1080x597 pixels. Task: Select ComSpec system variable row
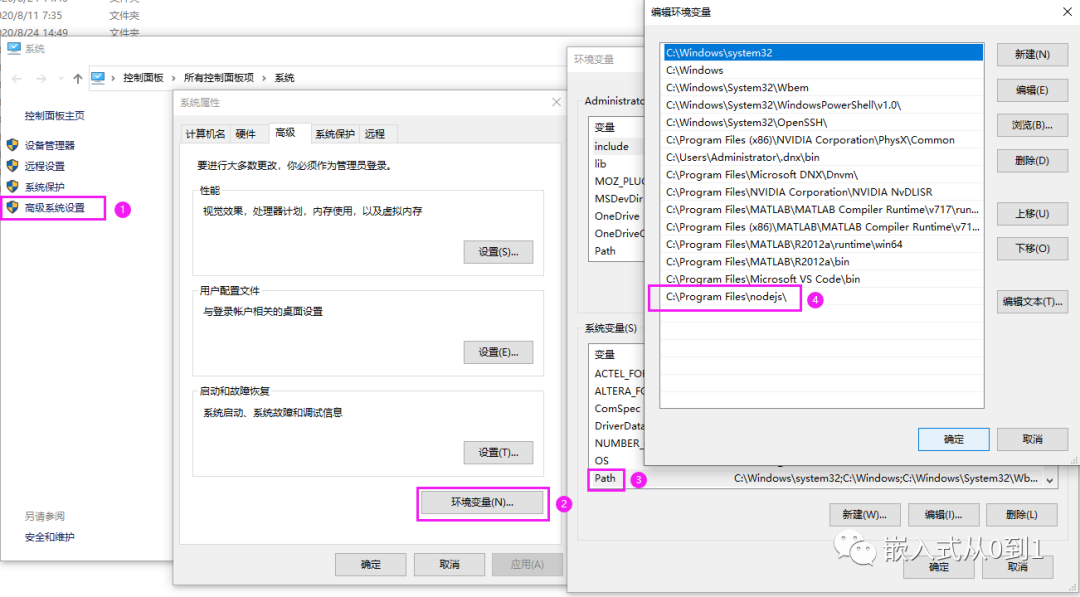click(x=618, y=408)
